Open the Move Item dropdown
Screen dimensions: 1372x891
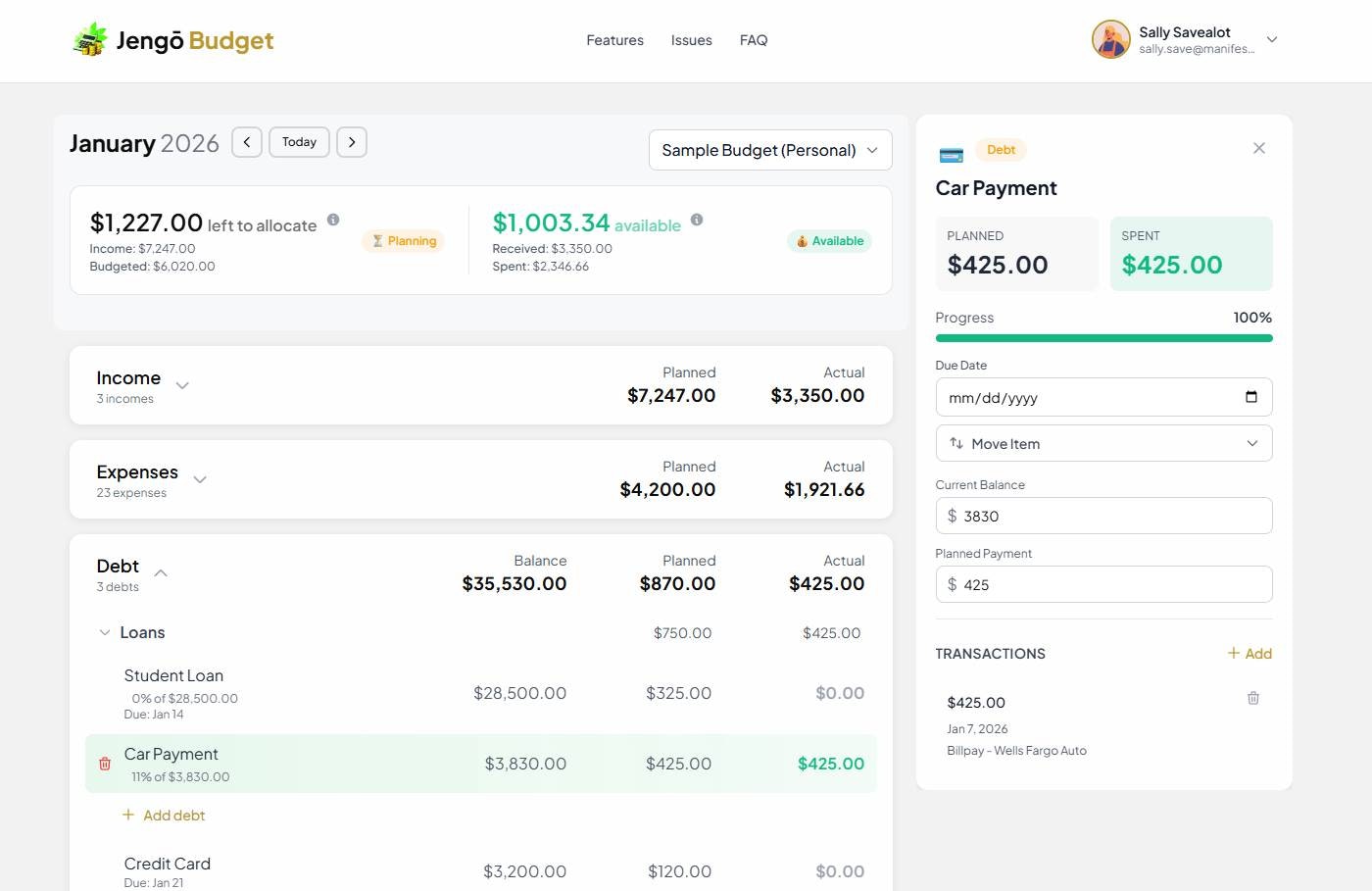click(x=1103, y=443)
